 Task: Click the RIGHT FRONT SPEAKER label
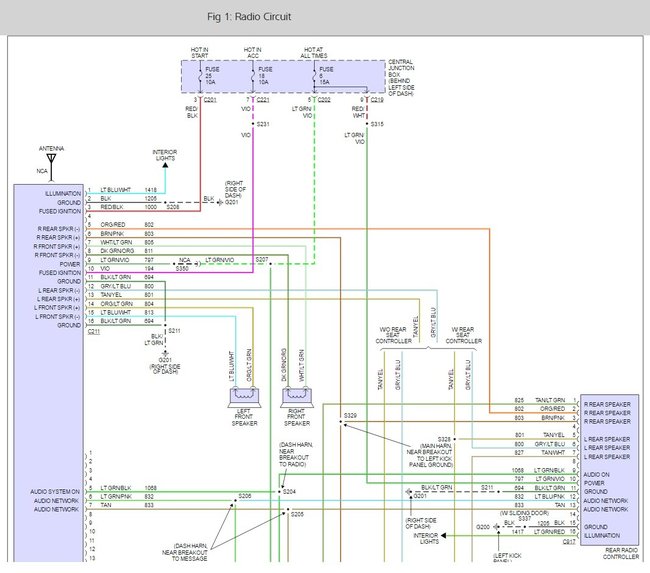tap(297, 417)
